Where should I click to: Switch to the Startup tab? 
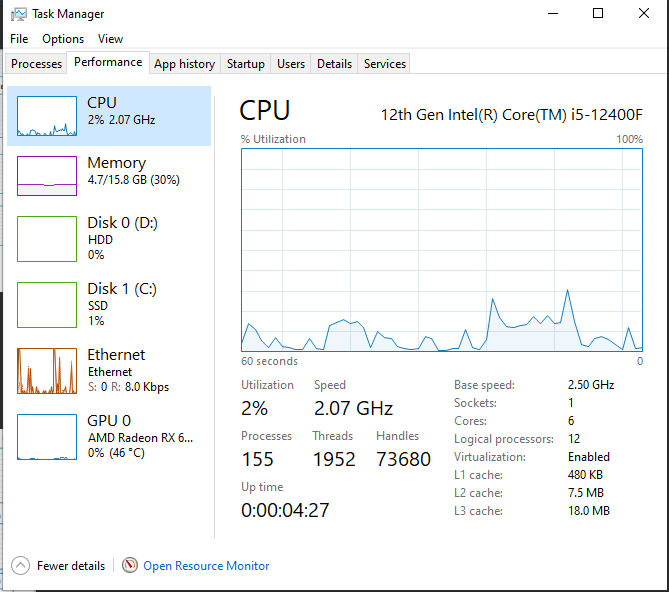245,64
